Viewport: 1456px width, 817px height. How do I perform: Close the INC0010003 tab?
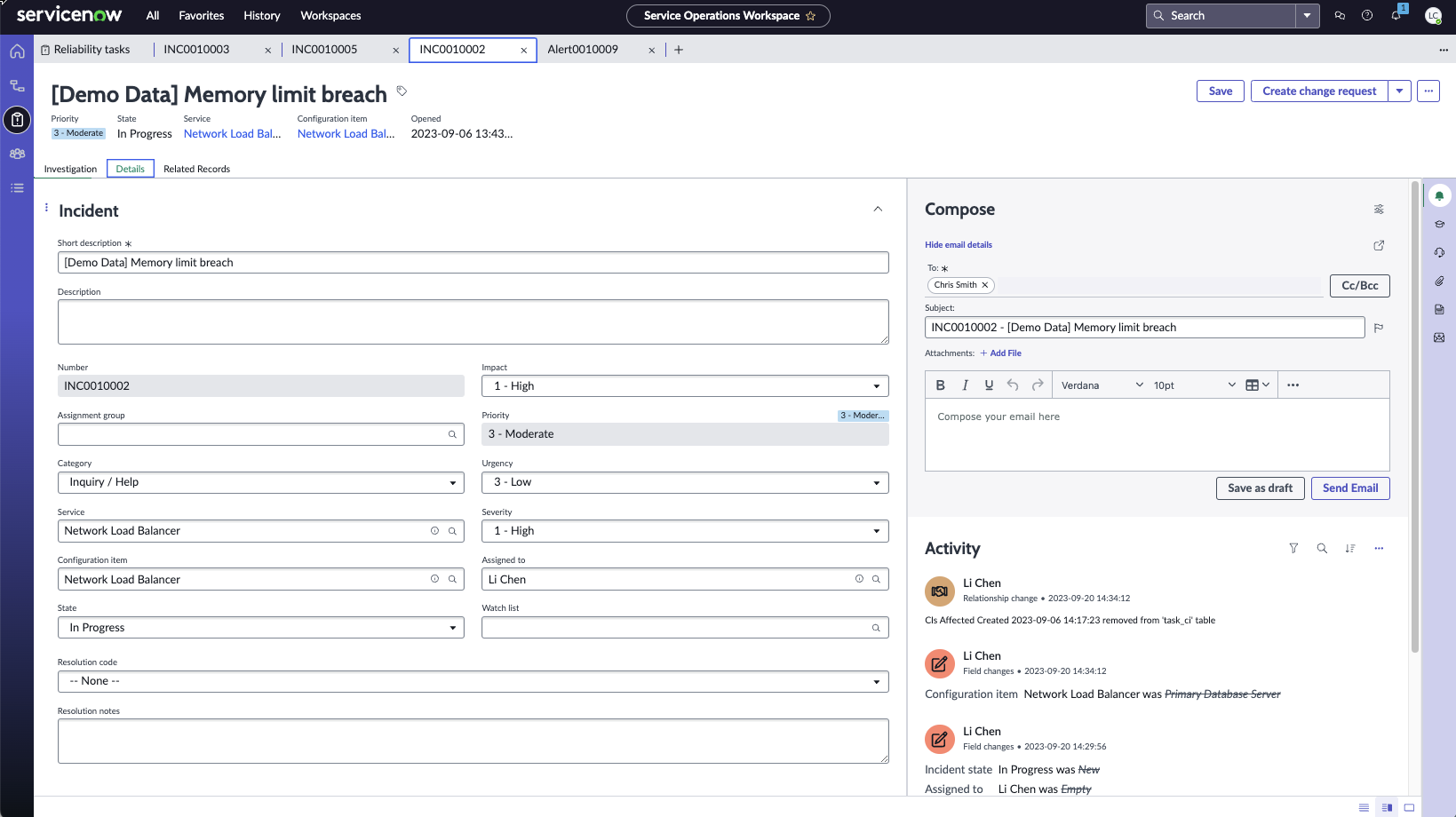(268, 51)
